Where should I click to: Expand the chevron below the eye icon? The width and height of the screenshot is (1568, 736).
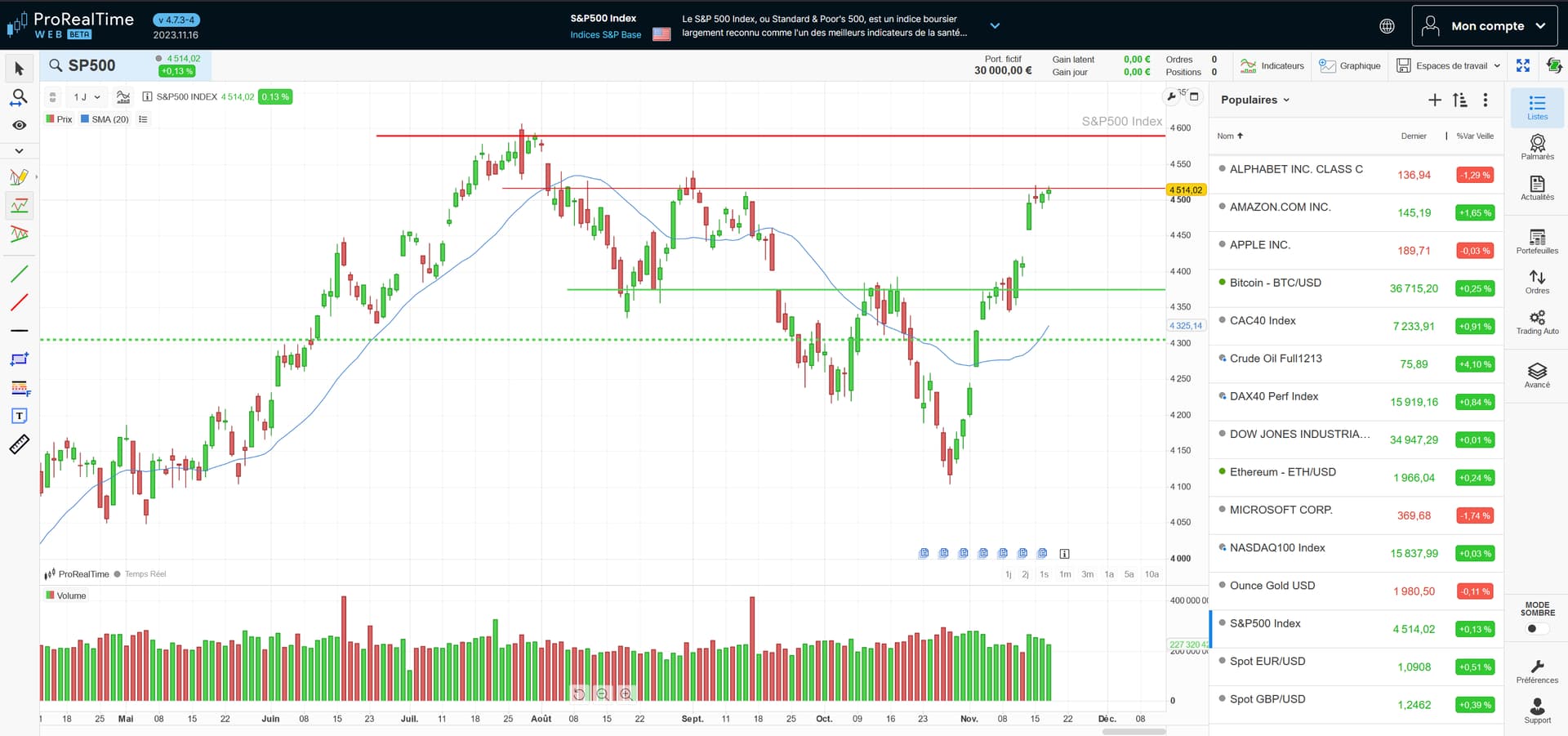tap(20, 151)
